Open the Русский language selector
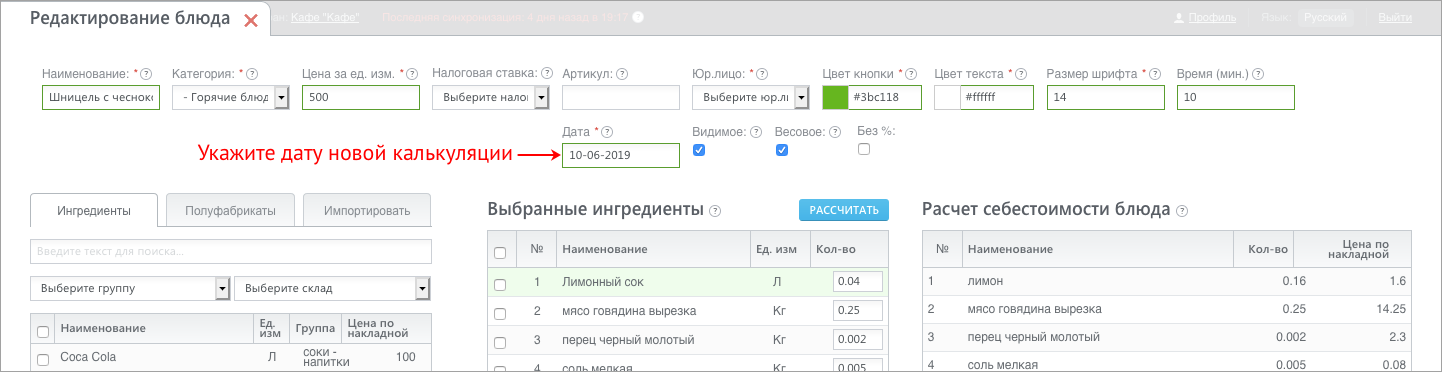Image resolution: width=1442 pixels, height=372 pixels. [x=1325, y=18]
